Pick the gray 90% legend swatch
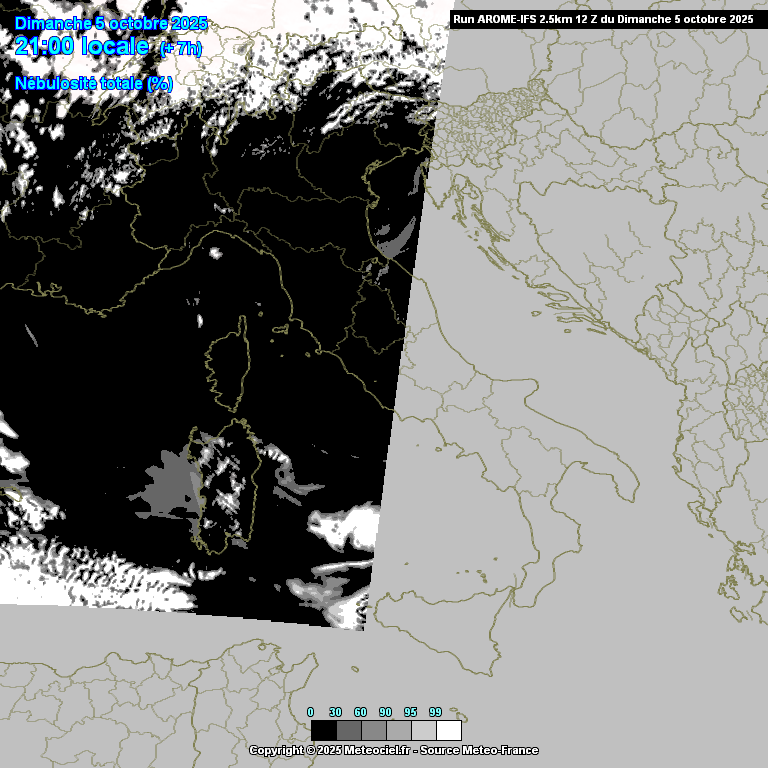This screenshot has height=768, width=768. coord(398,730)
